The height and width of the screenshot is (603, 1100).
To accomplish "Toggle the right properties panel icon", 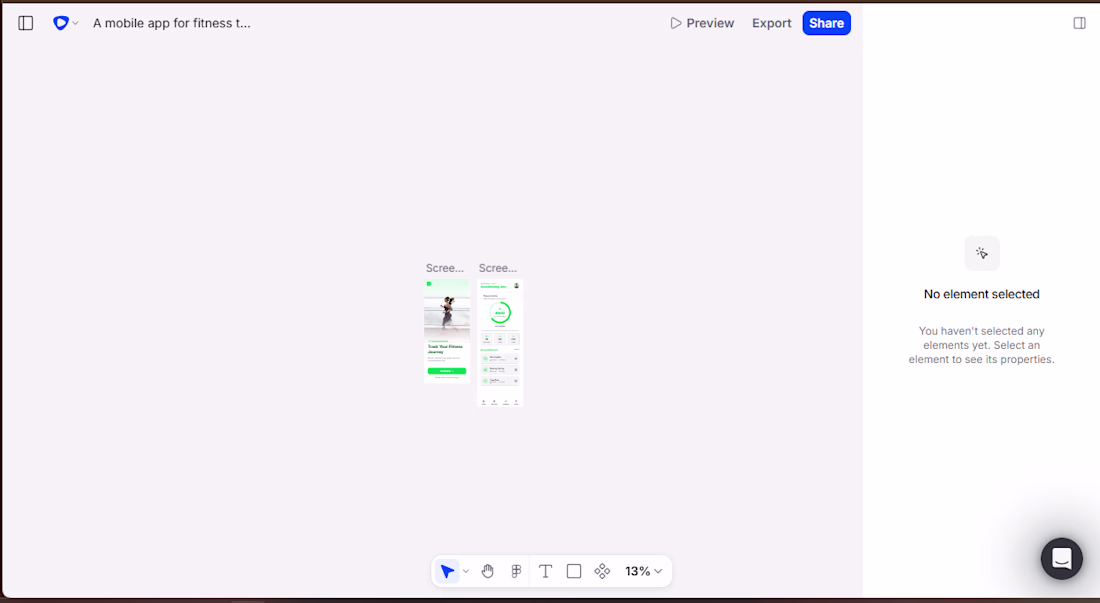I will 1080,23.
